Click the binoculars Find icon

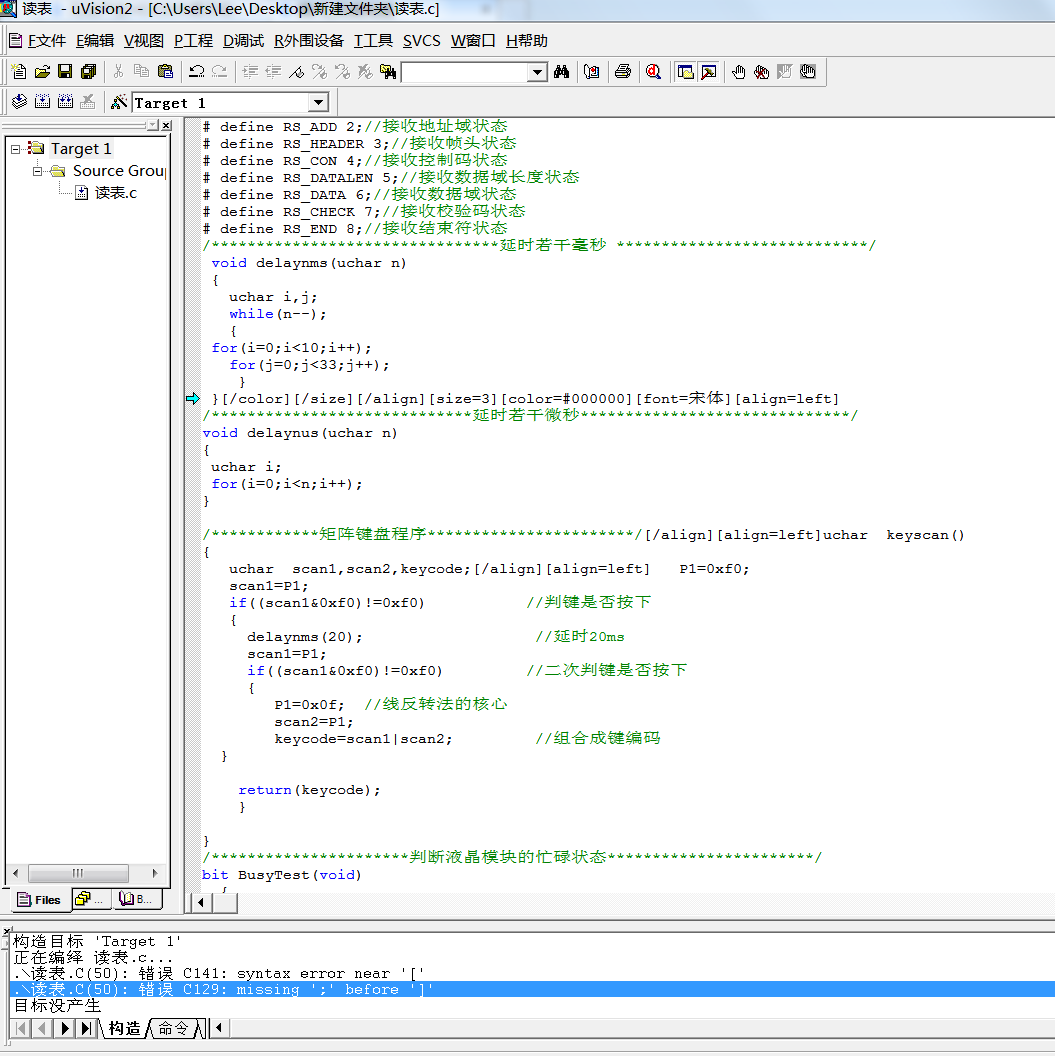pos(561,71)
